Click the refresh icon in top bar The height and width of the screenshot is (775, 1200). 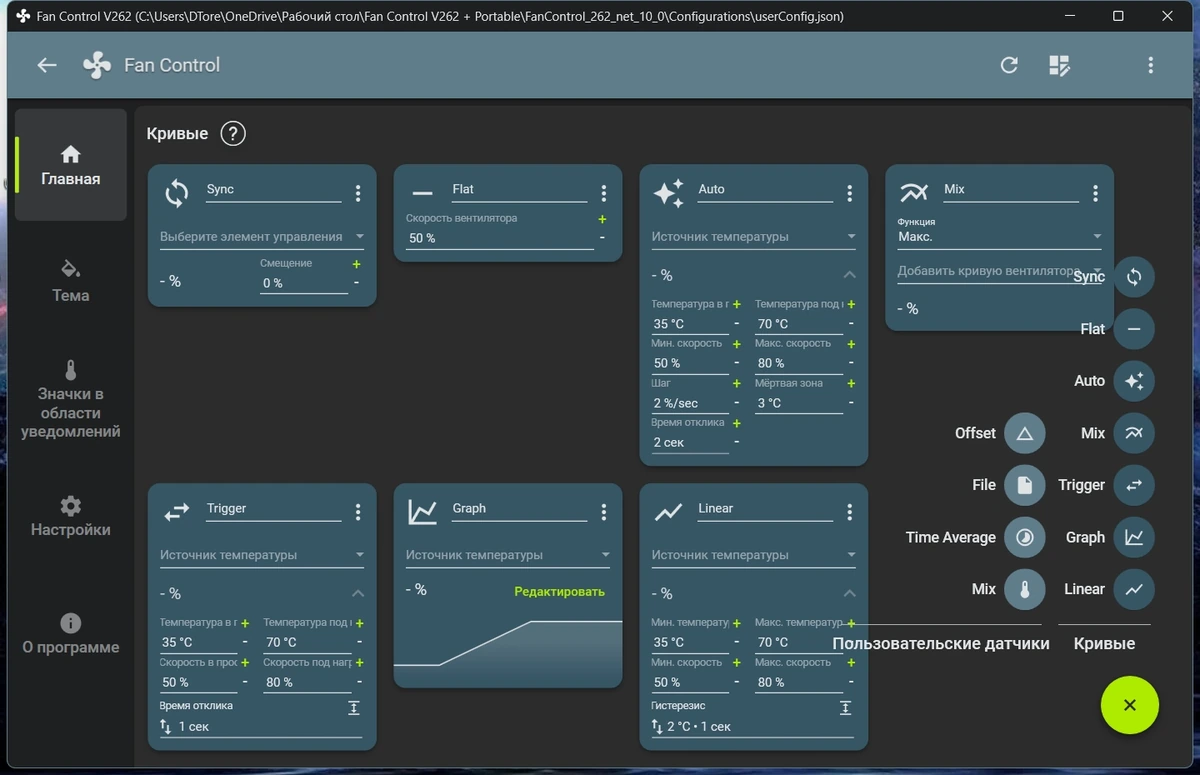click(1009, 65)
